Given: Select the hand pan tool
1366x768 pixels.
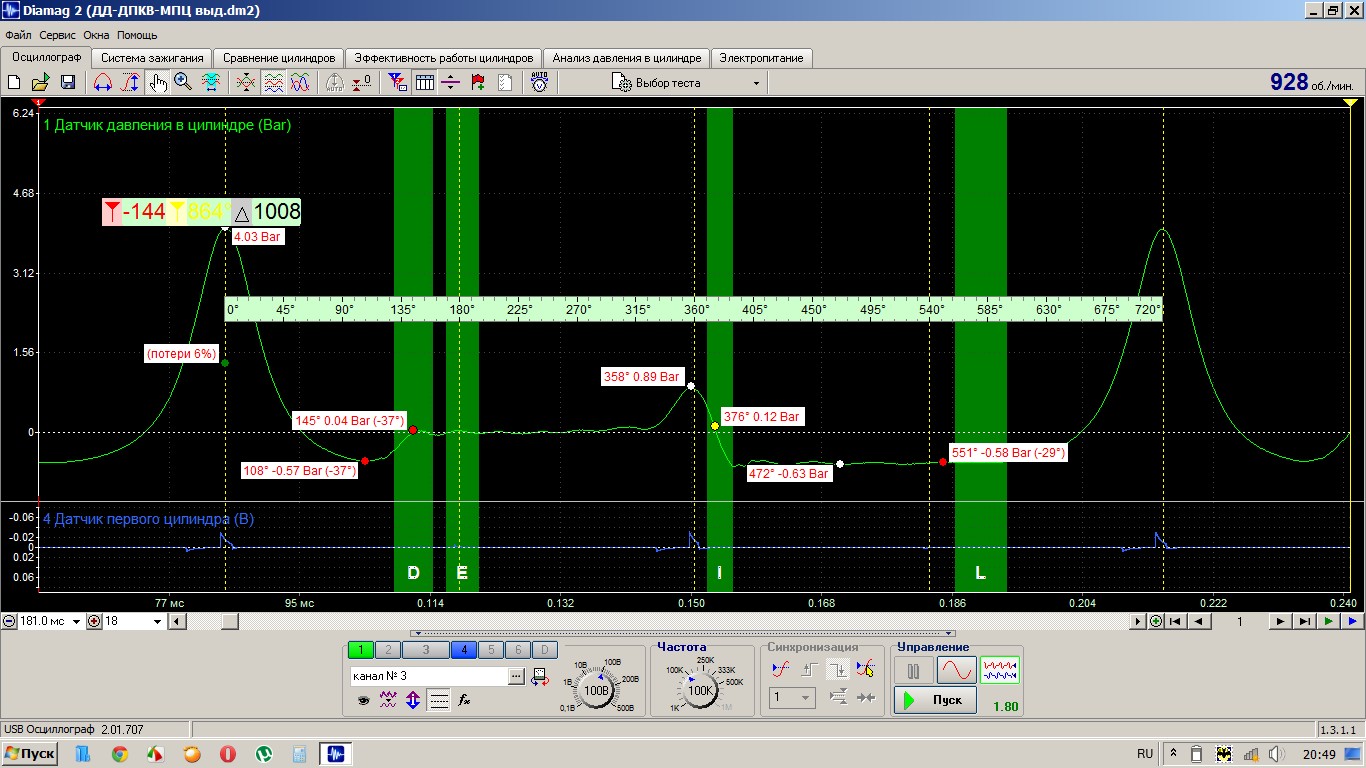Looking at the screenshot, I should pyautogui.click(x=157, y=83).
